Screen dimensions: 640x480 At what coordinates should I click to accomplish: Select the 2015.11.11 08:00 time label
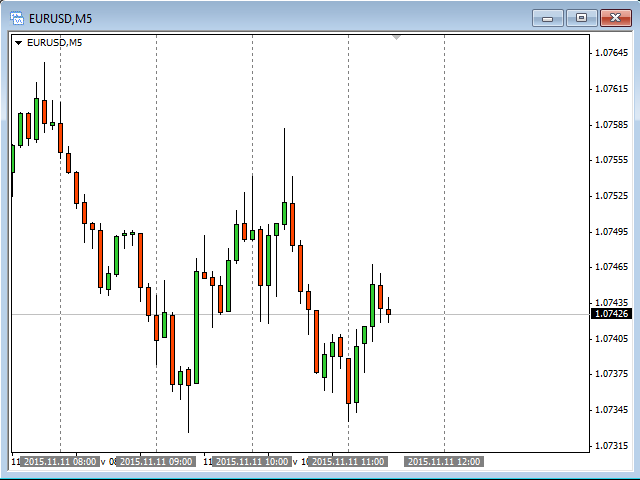click(59, 462)
